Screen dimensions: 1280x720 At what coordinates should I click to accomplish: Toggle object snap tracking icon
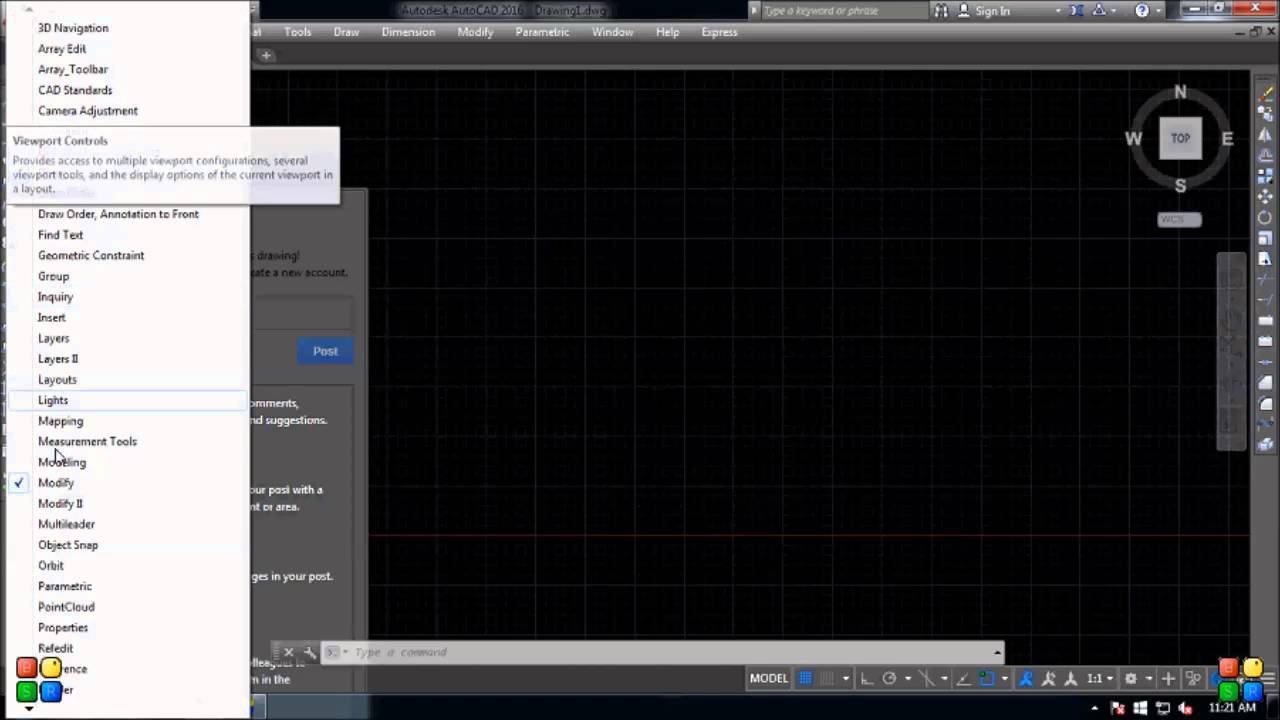pyautogui.click(x=964, y=678)
